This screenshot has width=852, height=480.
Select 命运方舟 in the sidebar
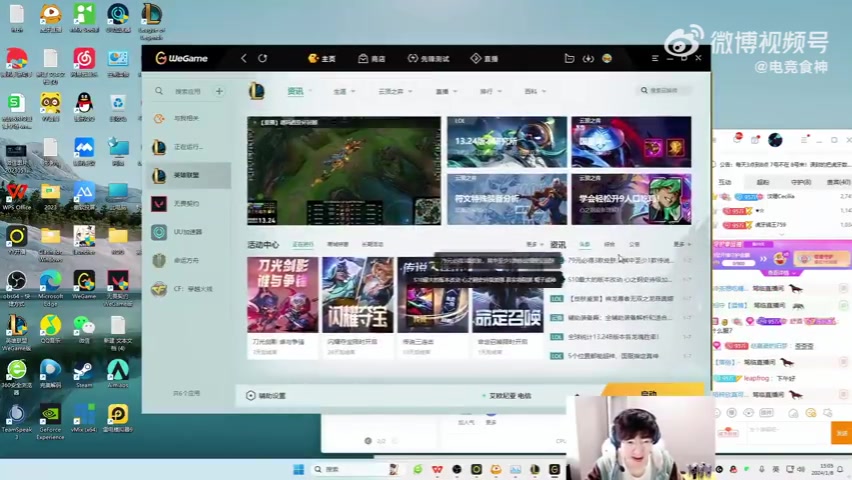(188, 260)
